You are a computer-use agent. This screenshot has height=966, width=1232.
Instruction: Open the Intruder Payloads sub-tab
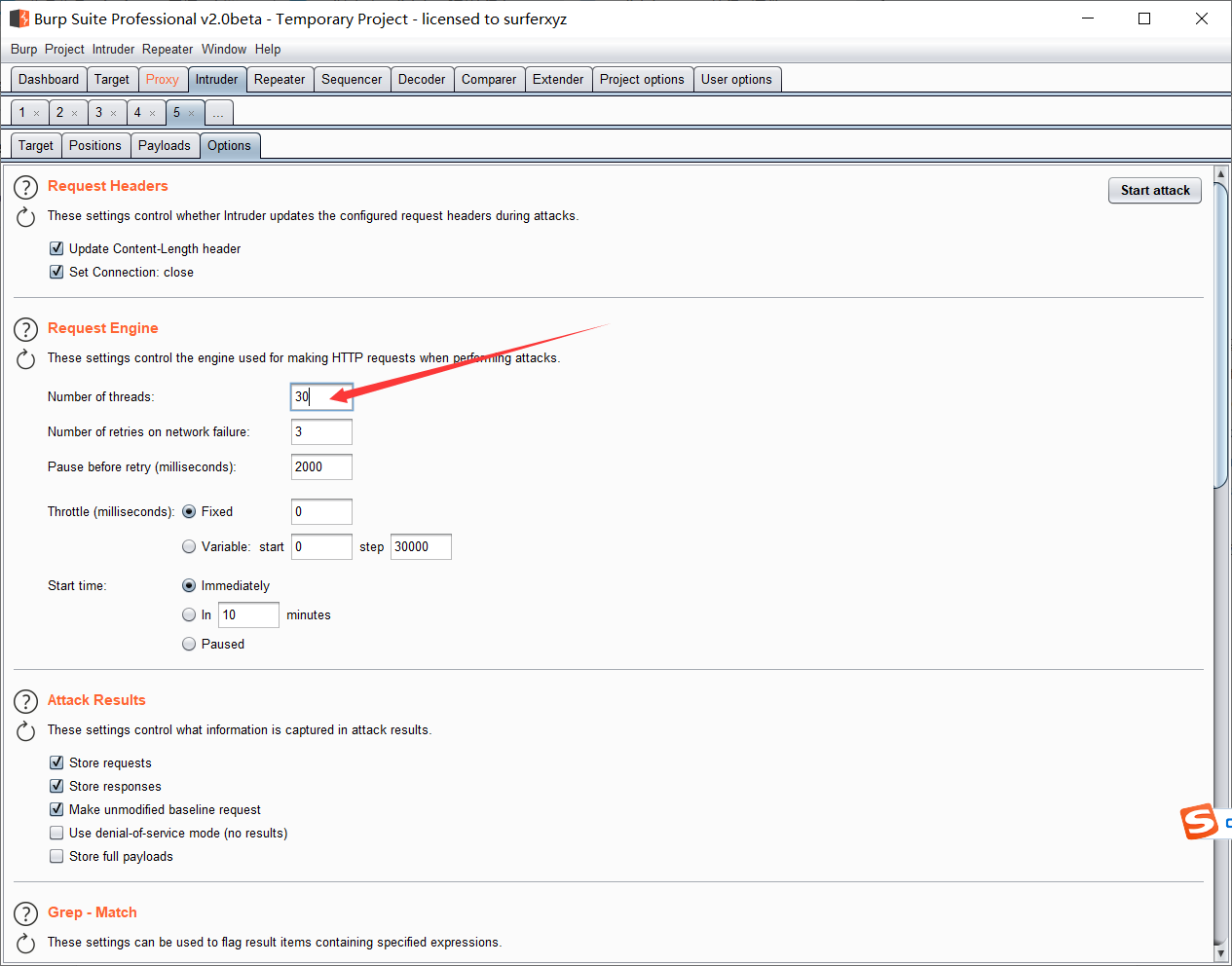click(x=165, y=146)
